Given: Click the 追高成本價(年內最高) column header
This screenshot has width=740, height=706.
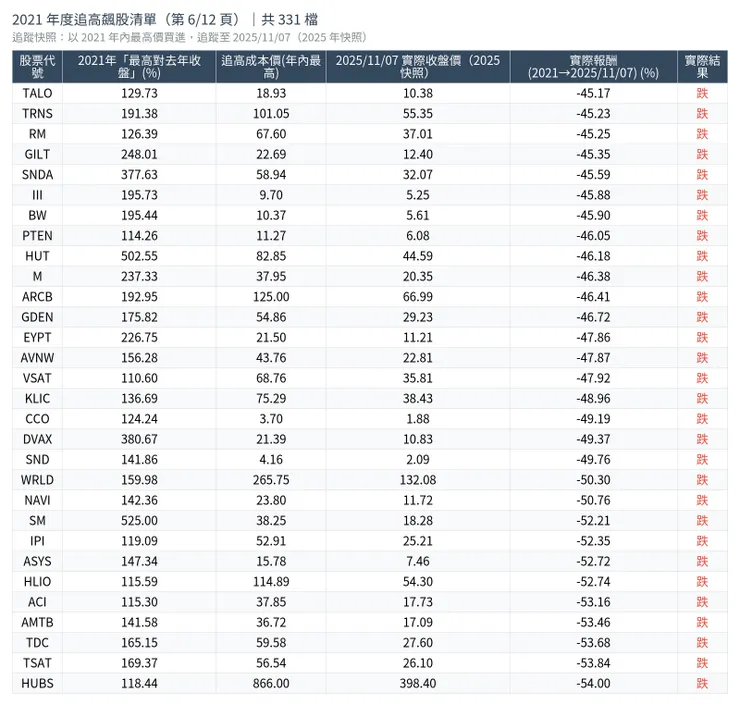Looking at the screenshot, I should (x=271, y=67).
